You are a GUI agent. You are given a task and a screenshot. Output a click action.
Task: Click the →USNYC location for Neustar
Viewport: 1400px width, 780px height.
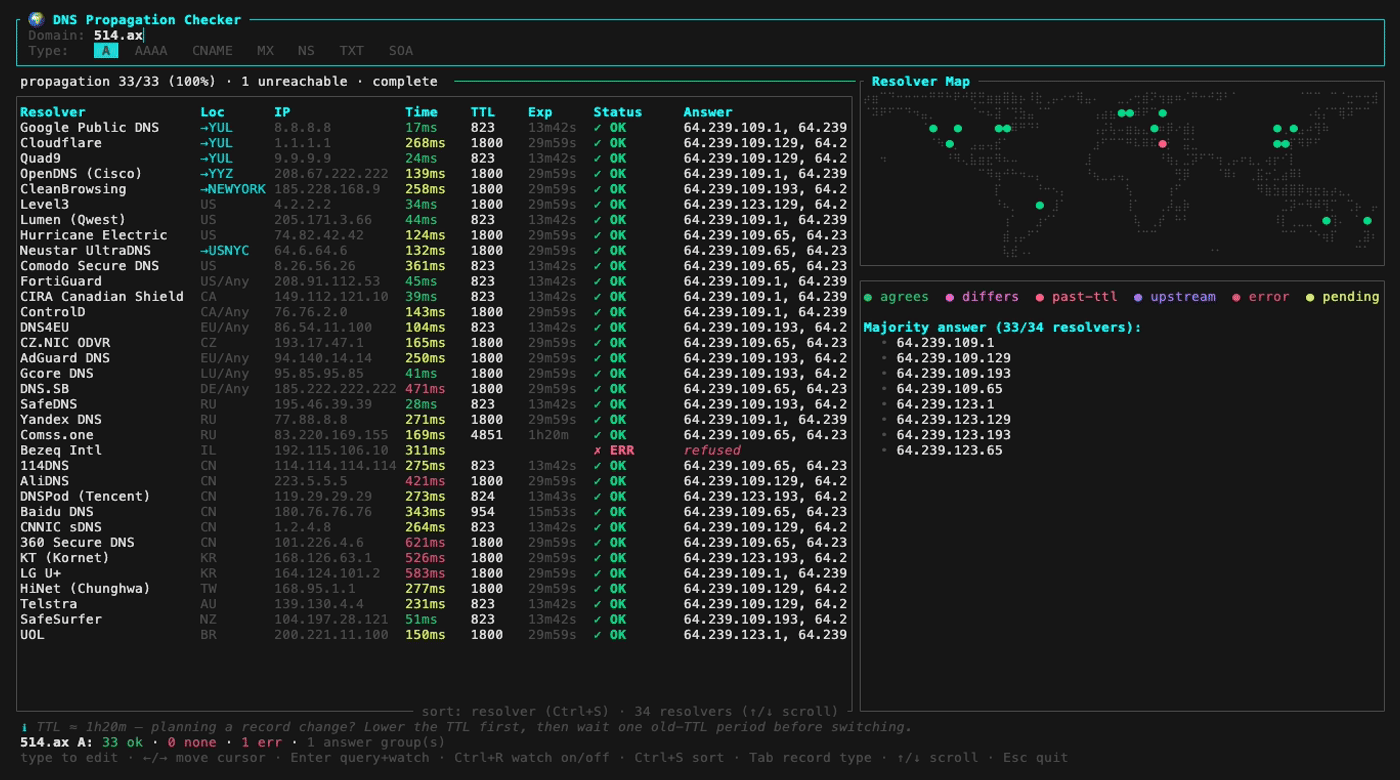point(225,251)
